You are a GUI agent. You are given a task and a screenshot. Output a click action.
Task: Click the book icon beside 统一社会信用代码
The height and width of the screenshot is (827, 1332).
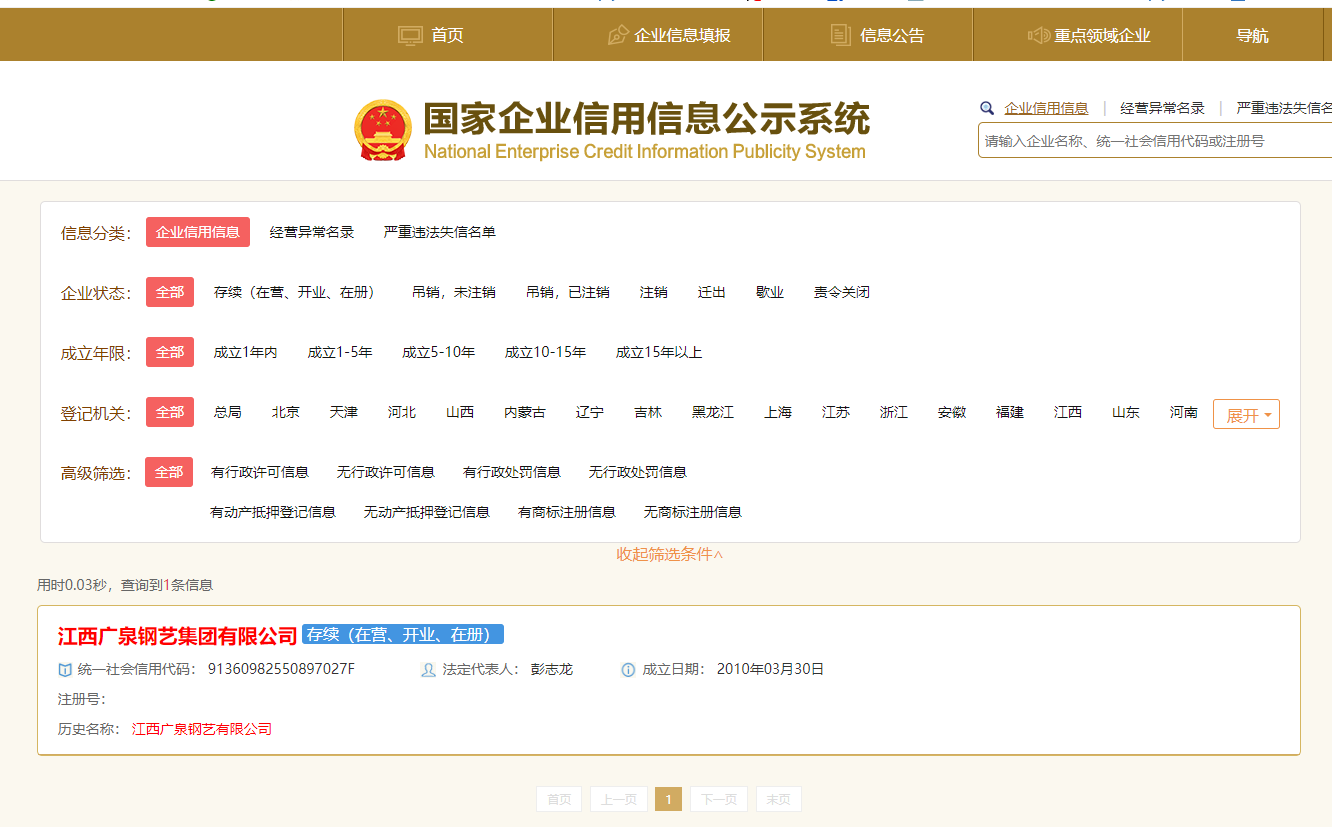[x=65, y=669]
